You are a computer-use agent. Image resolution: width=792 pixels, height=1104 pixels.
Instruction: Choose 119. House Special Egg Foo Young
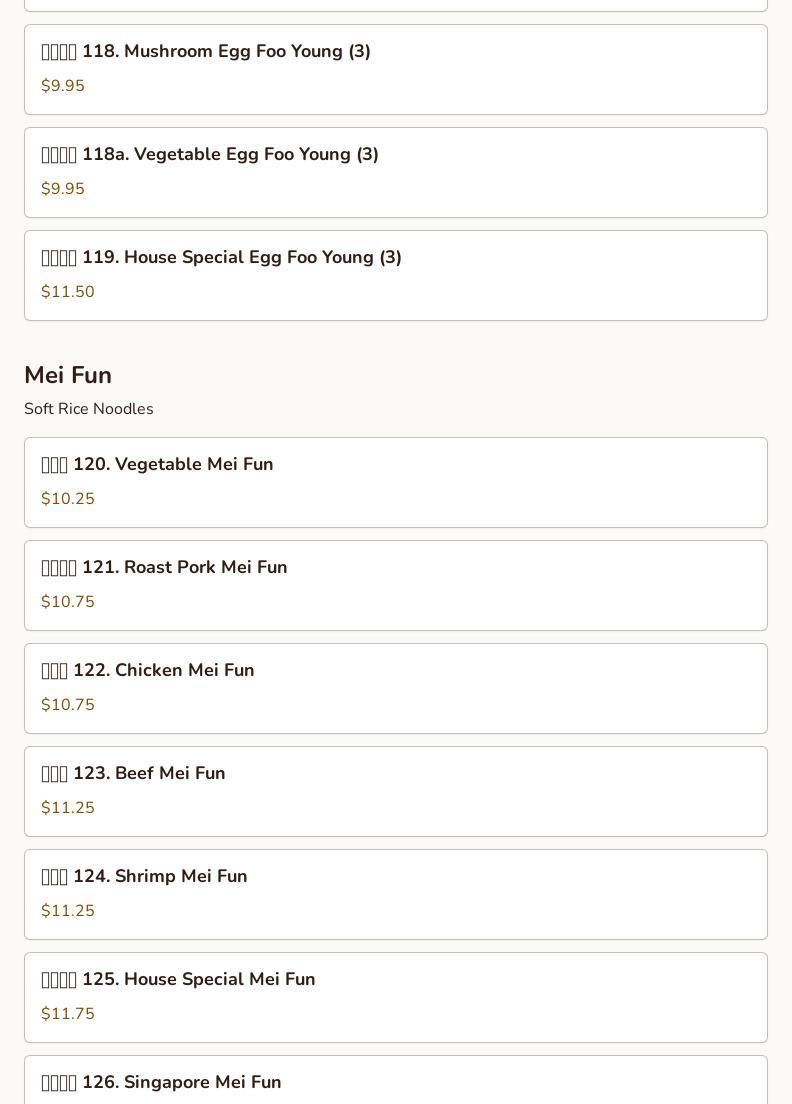pyautogui.click(x=396, y=275)
